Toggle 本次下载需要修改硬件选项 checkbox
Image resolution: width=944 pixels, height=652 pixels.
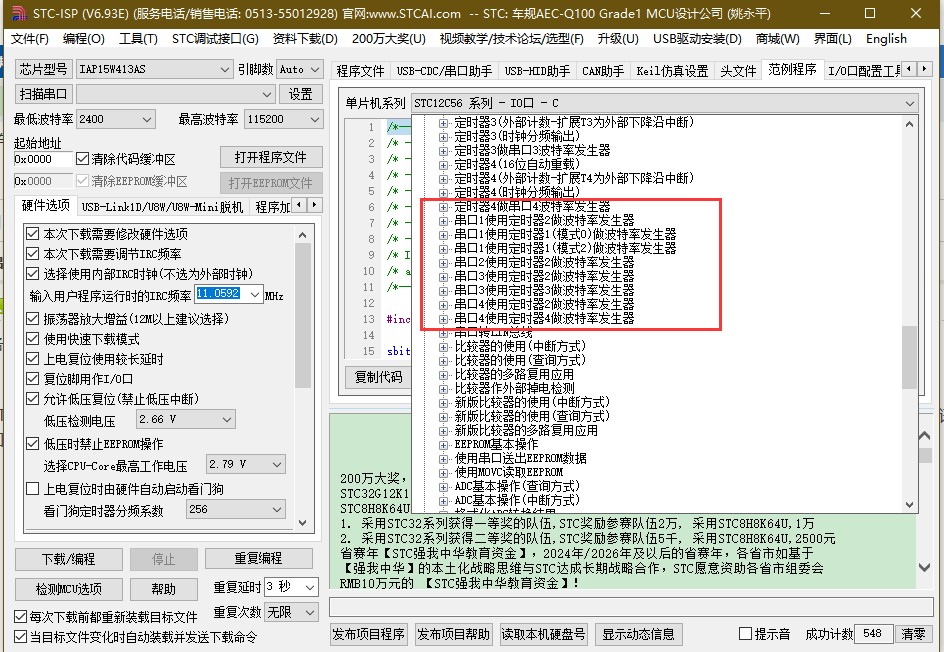[33, 234]
